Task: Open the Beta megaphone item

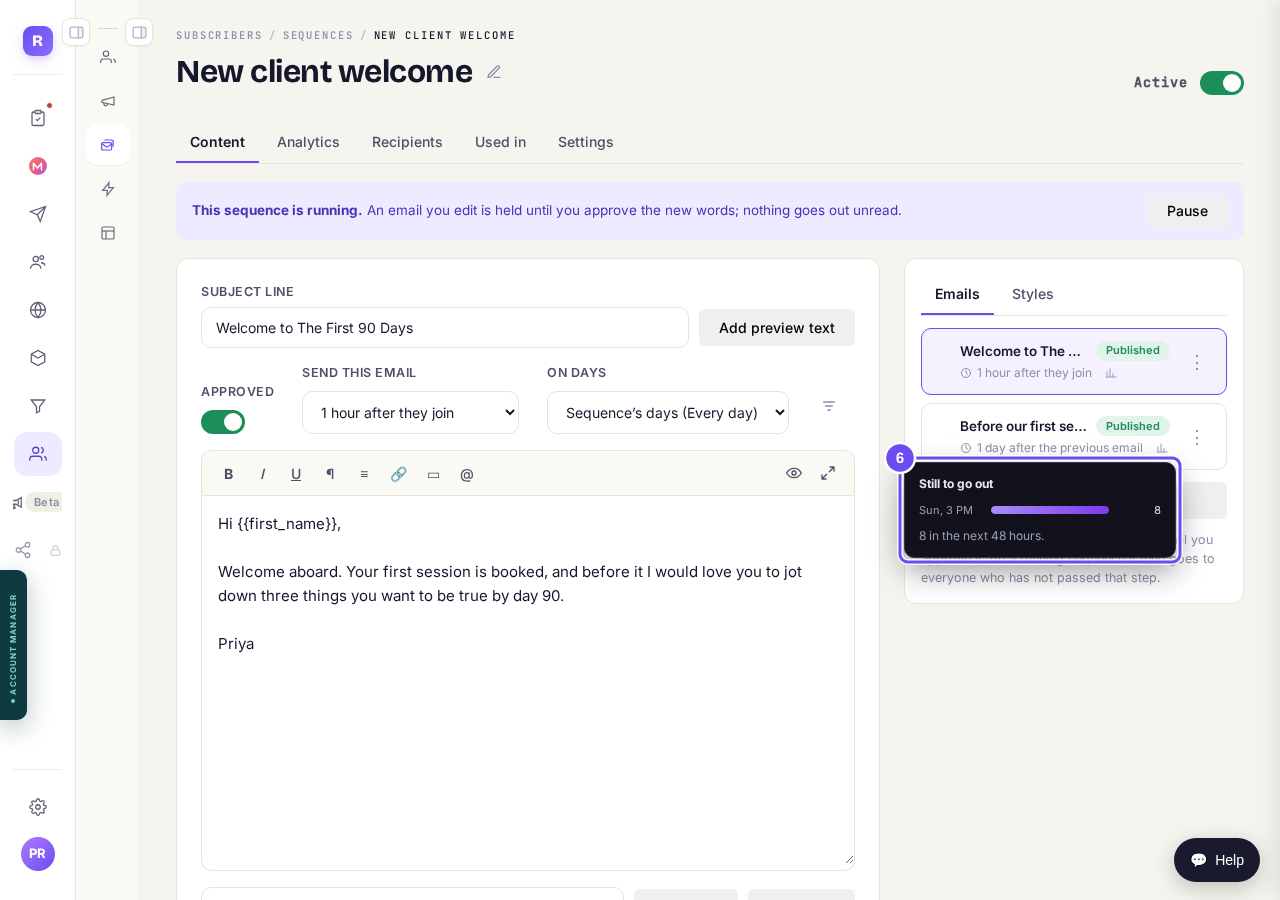Action: pyautogui.click(x=36, y=502)
